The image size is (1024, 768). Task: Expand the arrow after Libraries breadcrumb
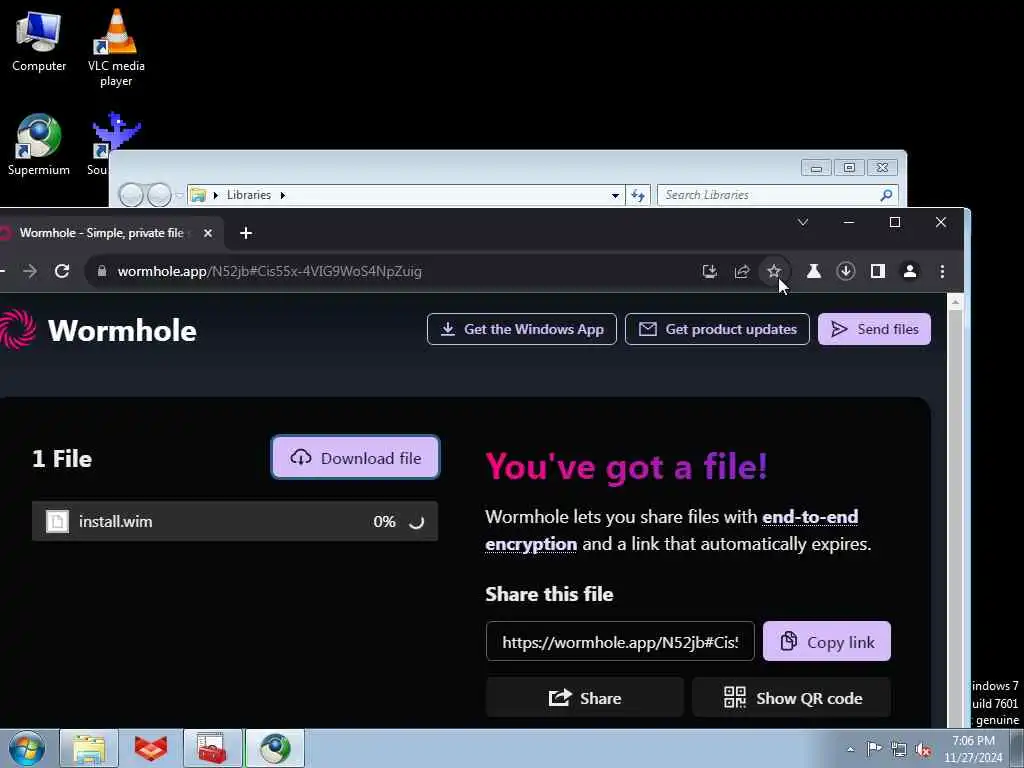[x=283, y=195]
